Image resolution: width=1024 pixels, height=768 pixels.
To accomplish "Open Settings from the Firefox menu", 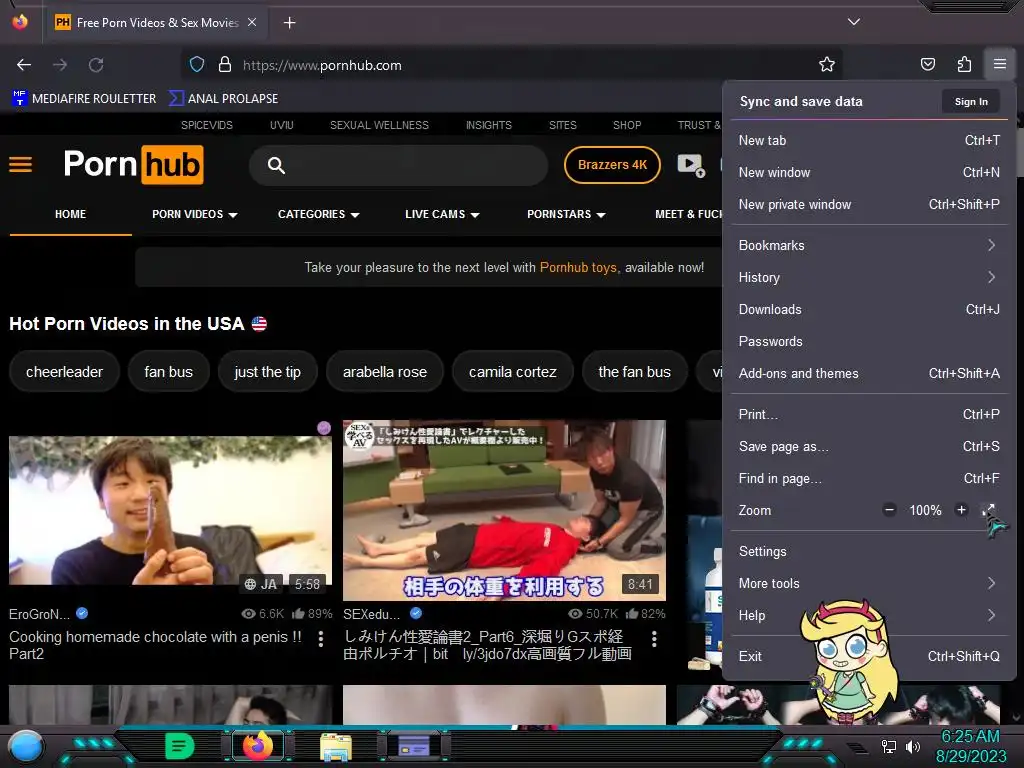I will (x=869, y=551).
